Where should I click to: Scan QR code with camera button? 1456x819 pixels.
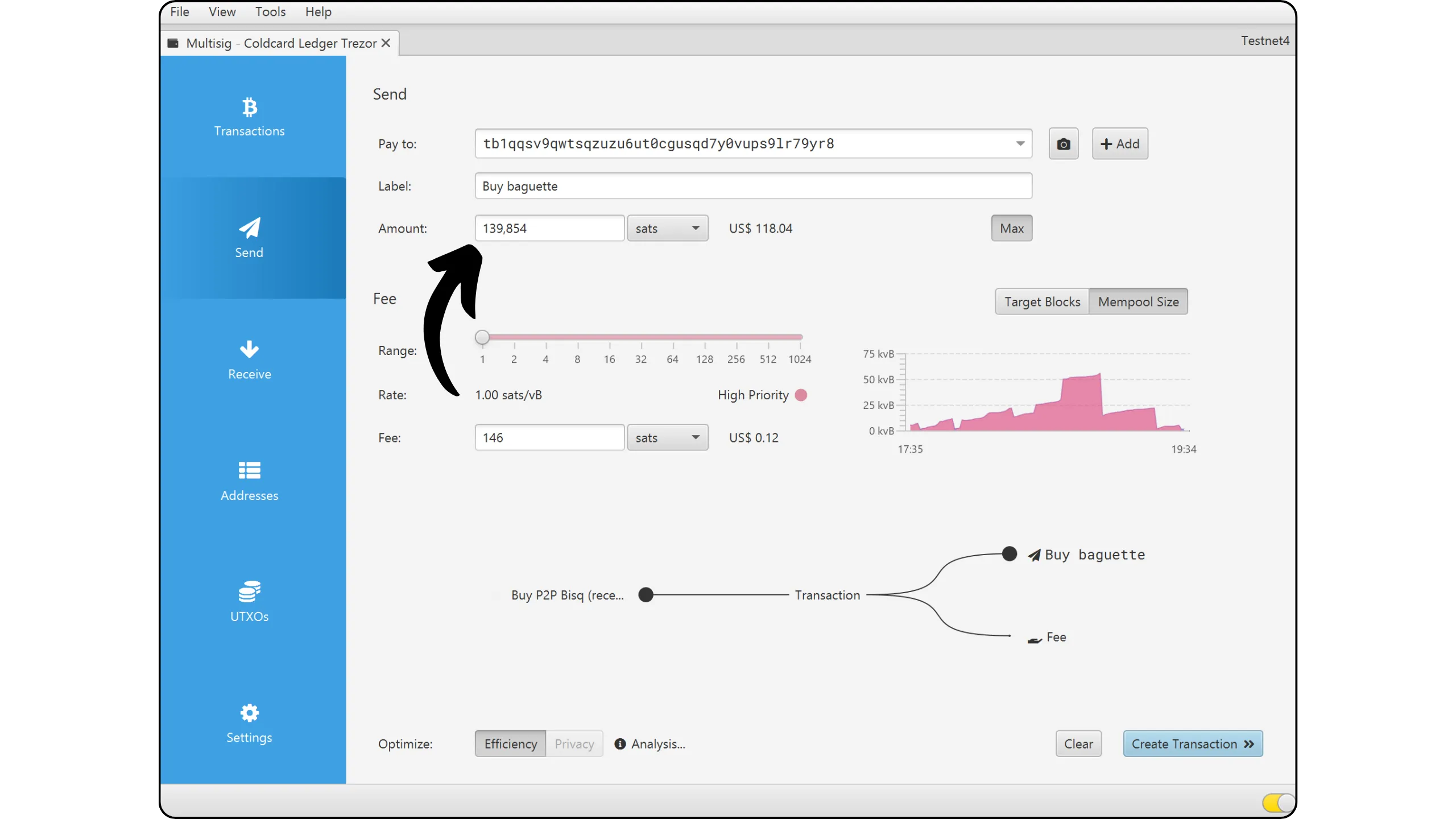click(x=1063, y=144)
